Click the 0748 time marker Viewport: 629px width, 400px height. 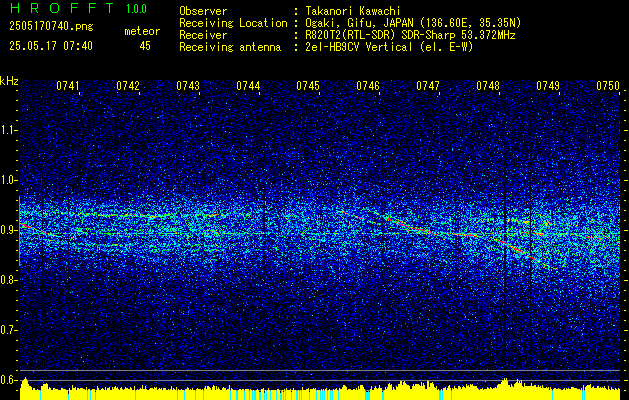point(488,86)
